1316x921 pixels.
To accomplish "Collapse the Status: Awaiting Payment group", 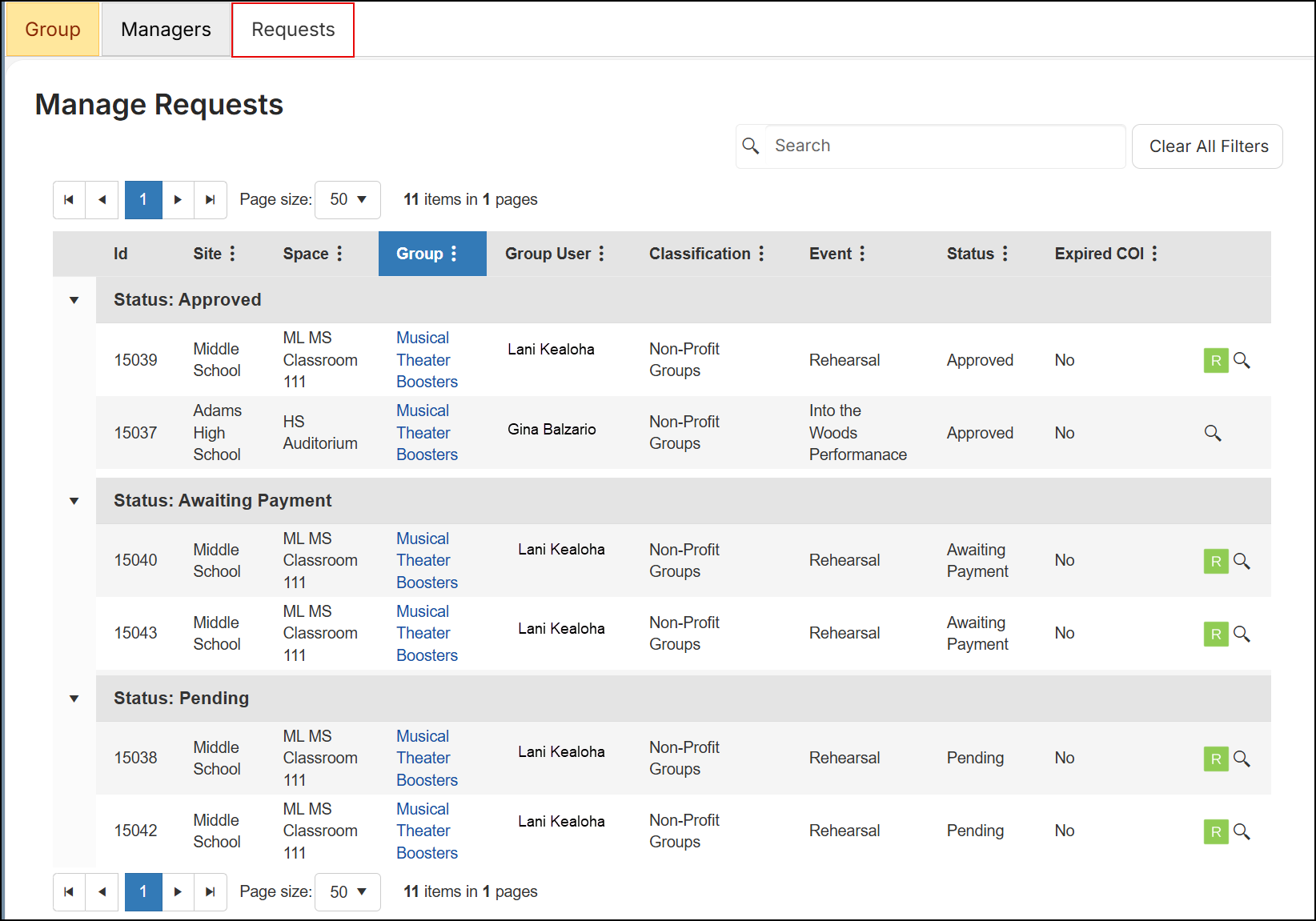I will click(74, 501).
